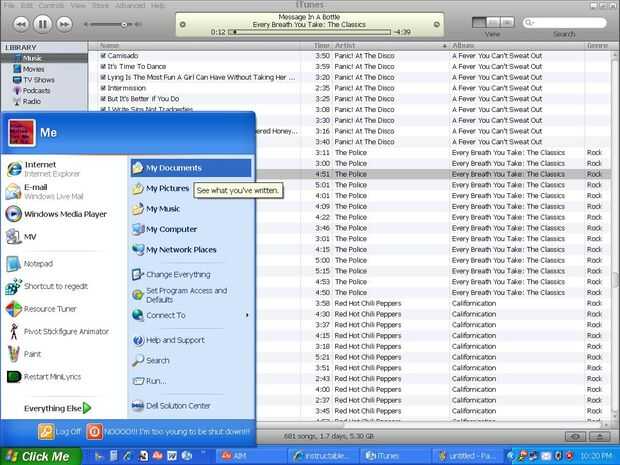Switch to instructable taskbar window
This screenshot has width=620, height=465.
coord(323,456)
